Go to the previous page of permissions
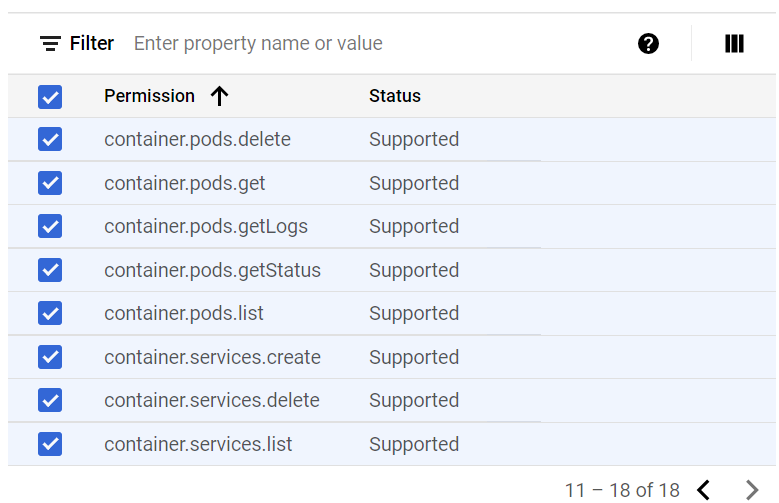 704,490
